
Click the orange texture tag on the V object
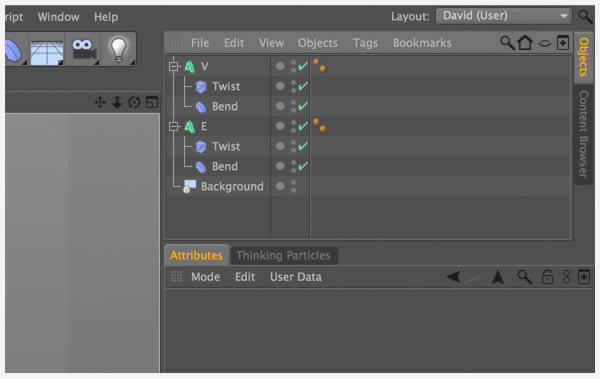[320, 65]
